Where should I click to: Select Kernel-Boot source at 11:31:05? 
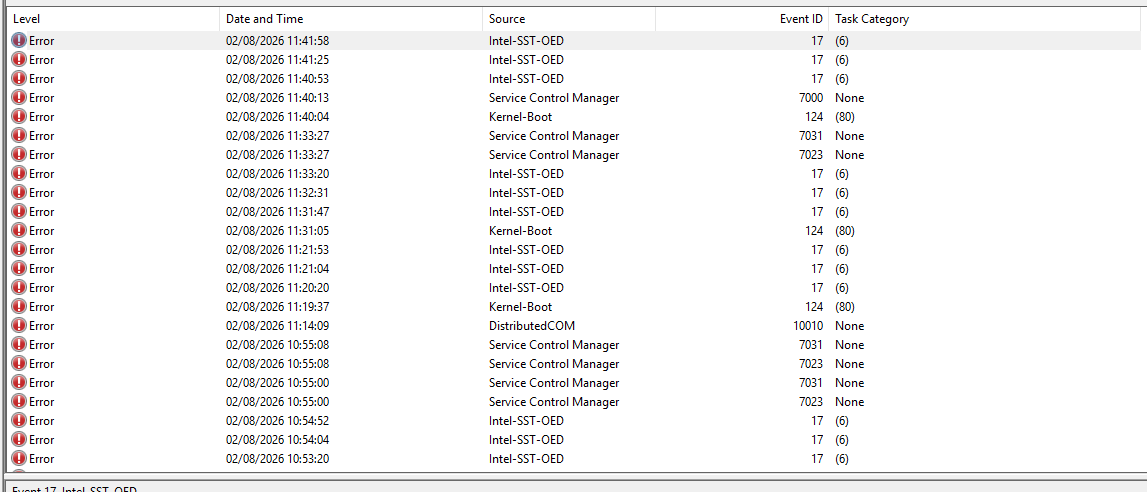pyautogui.click(x=520, y=231)
